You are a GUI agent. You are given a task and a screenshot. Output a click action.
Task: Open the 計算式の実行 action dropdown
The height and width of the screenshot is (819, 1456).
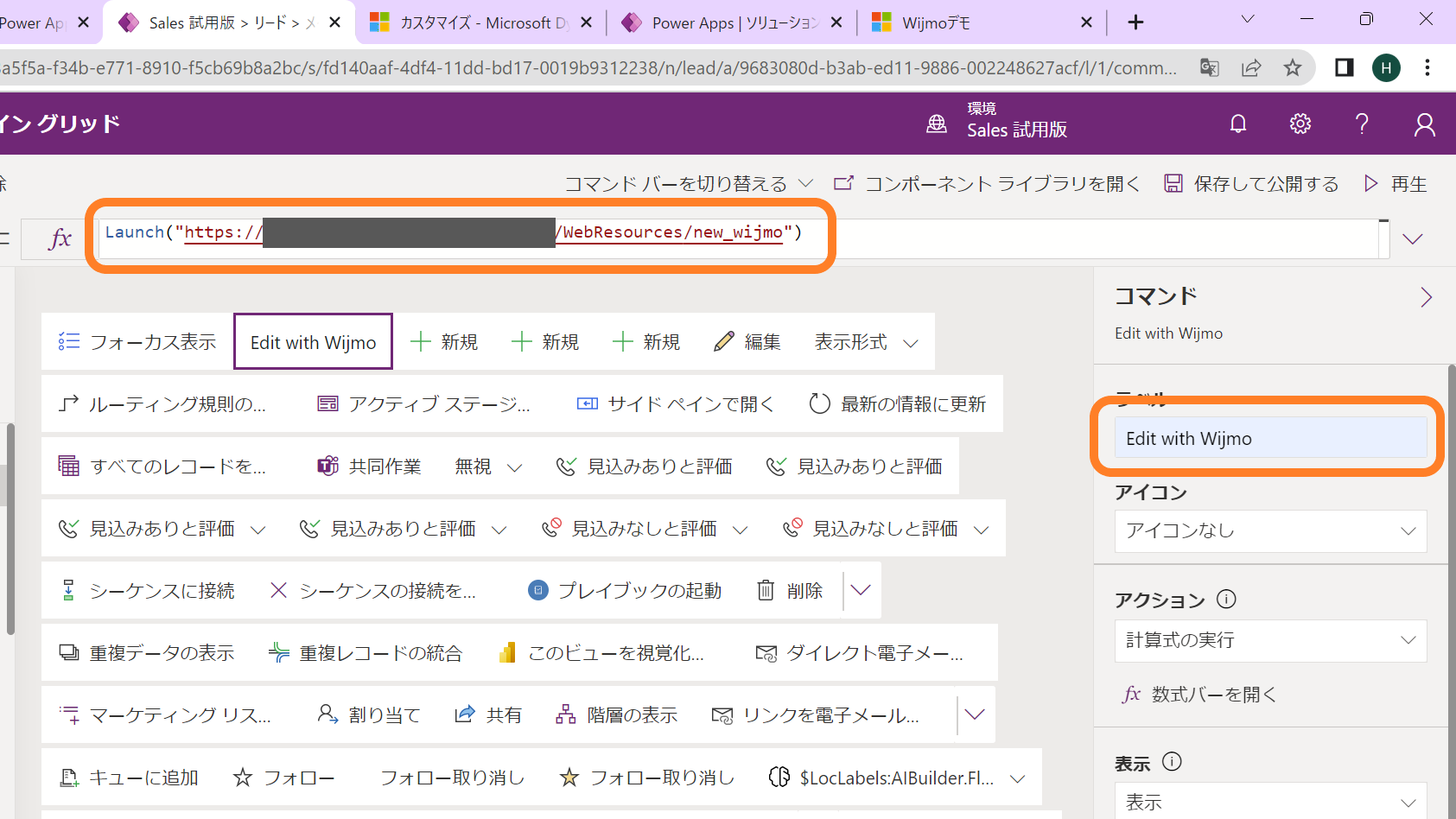[x=1270, y=640]
